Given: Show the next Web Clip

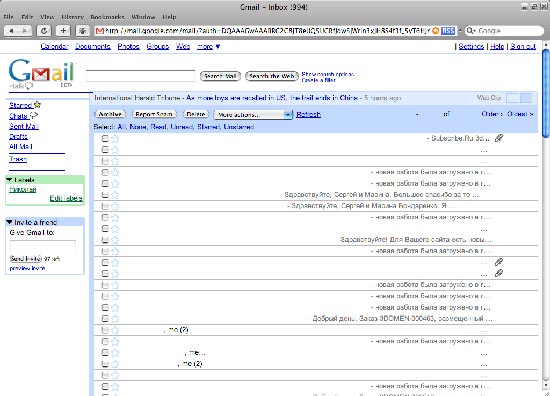Looking at the screenshot, I should point(526,98).
